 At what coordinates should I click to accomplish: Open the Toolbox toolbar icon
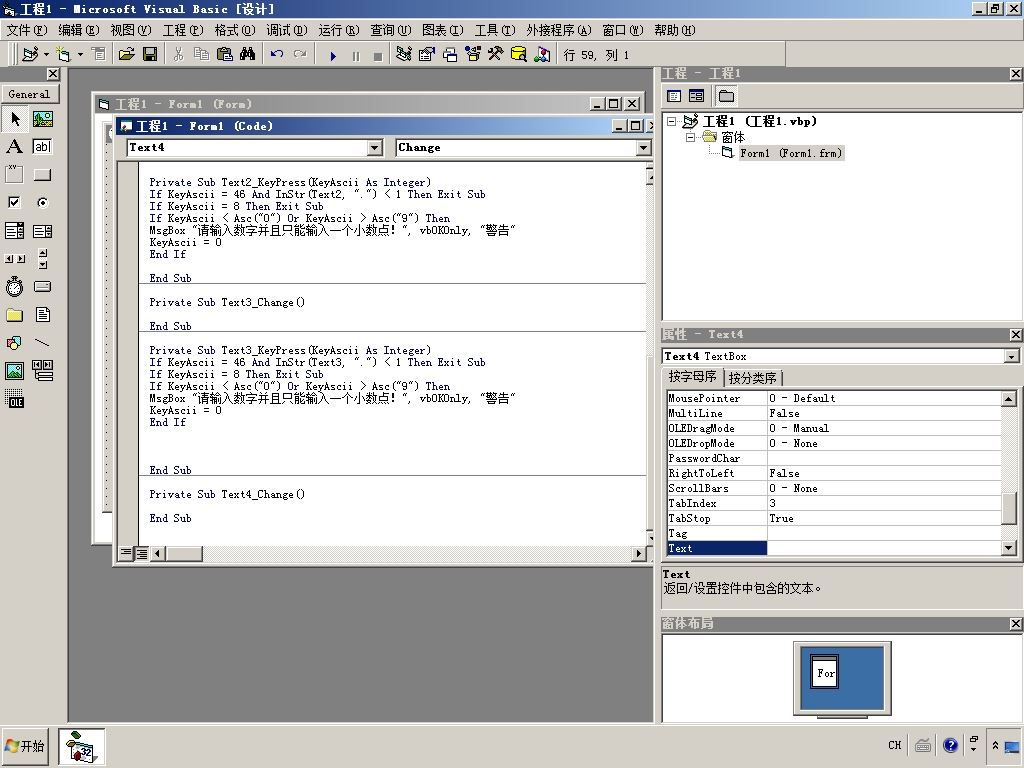tap(496, 54)
